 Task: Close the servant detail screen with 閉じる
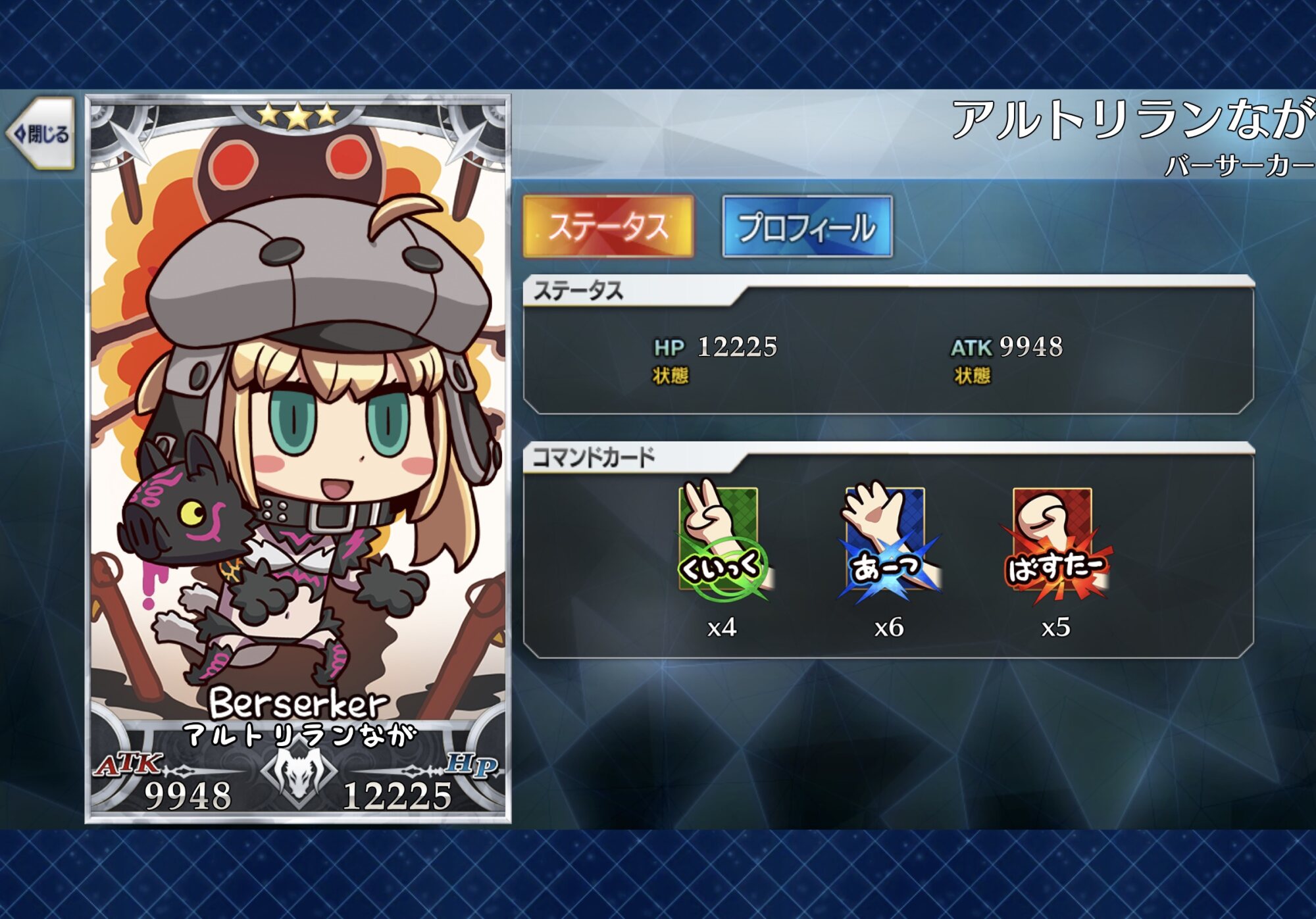point(41,134)
